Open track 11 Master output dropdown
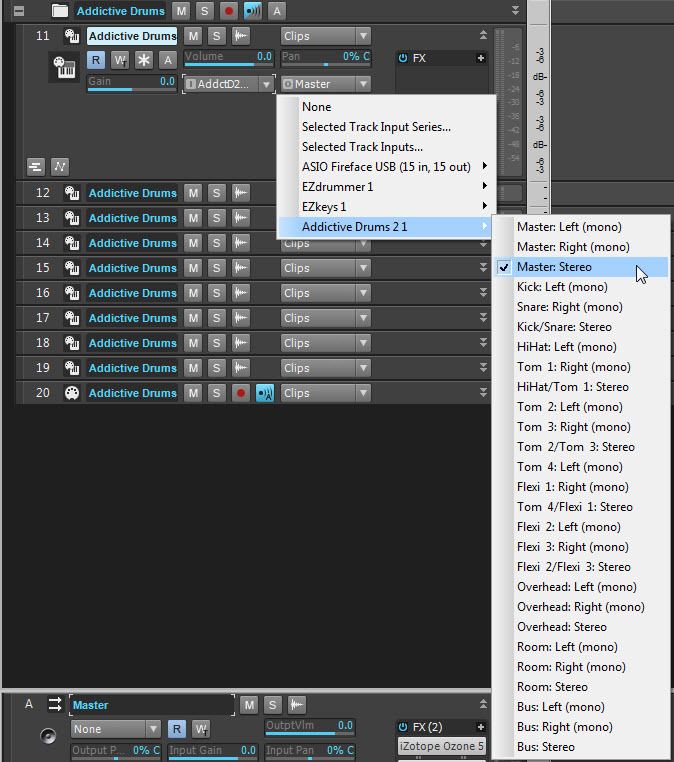The image size is (674, 762). coord(326,84)
